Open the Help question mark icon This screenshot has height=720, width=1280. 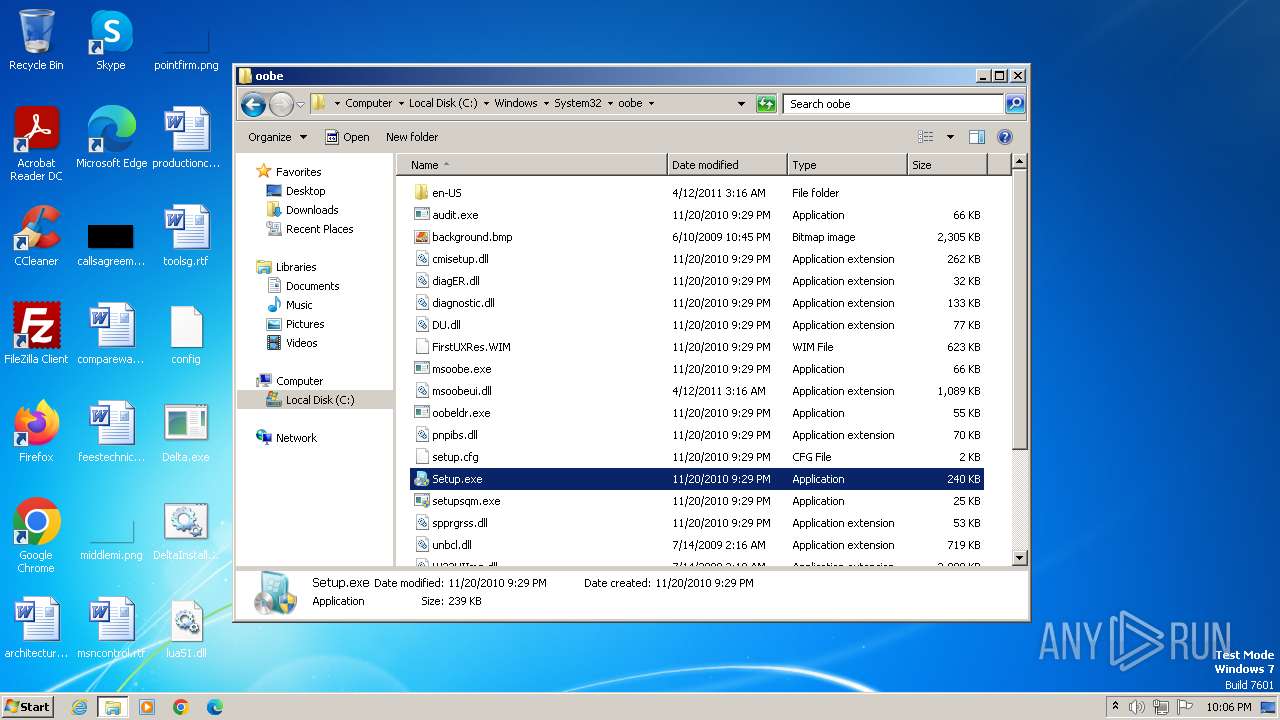(x=1005, y=137)
